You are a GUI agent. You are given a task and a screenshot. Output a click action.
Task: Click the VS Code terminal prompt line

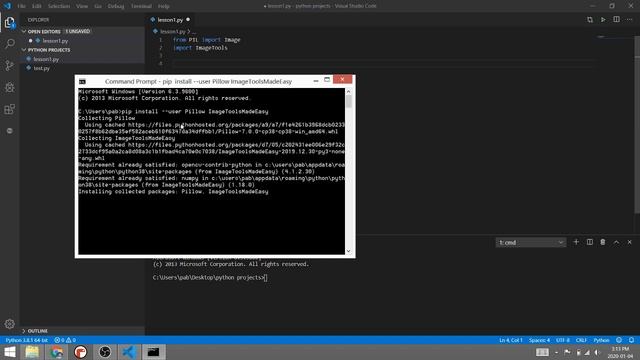pos(210,278)
